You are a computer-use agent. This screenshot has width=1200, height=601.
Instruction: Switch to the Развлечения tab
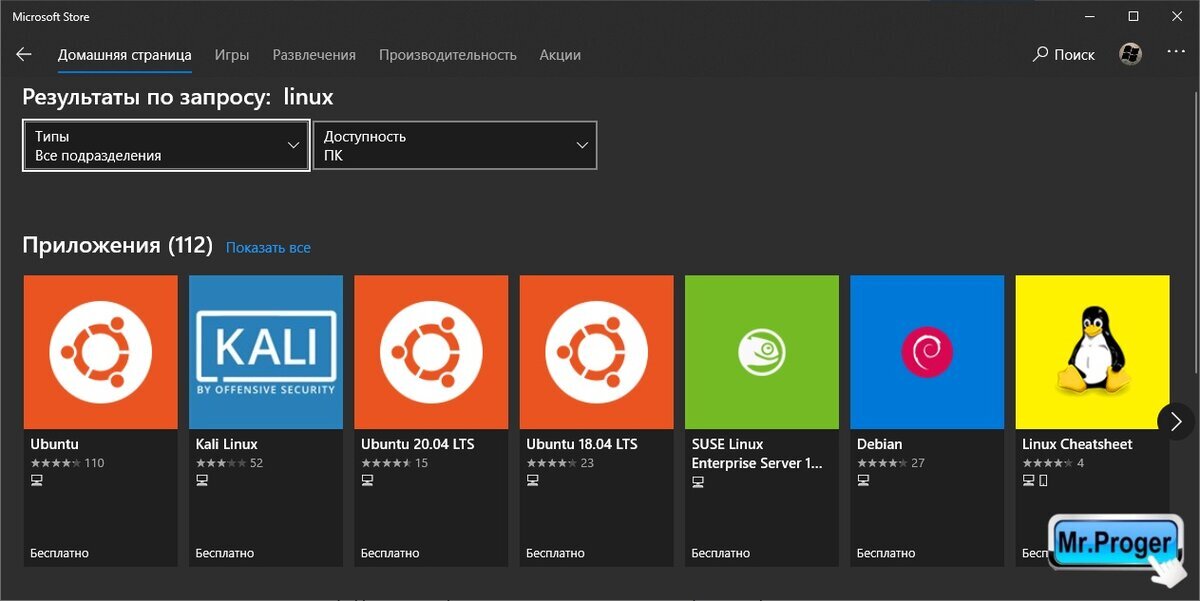pyautogui.click(x=314, y=55)
